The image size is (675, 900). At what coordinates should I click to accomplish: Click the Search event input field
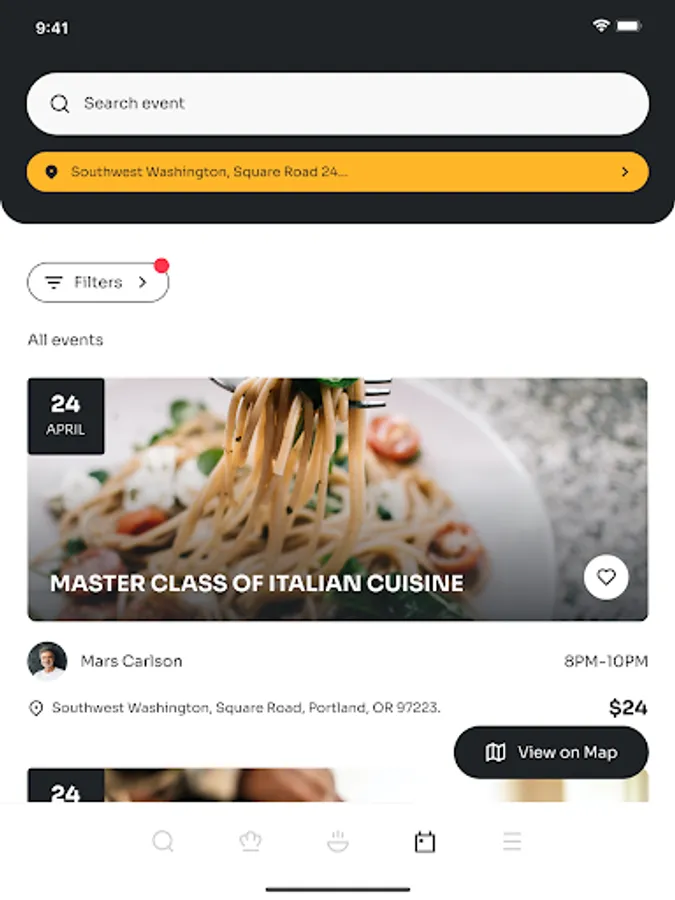pos(338,104)
